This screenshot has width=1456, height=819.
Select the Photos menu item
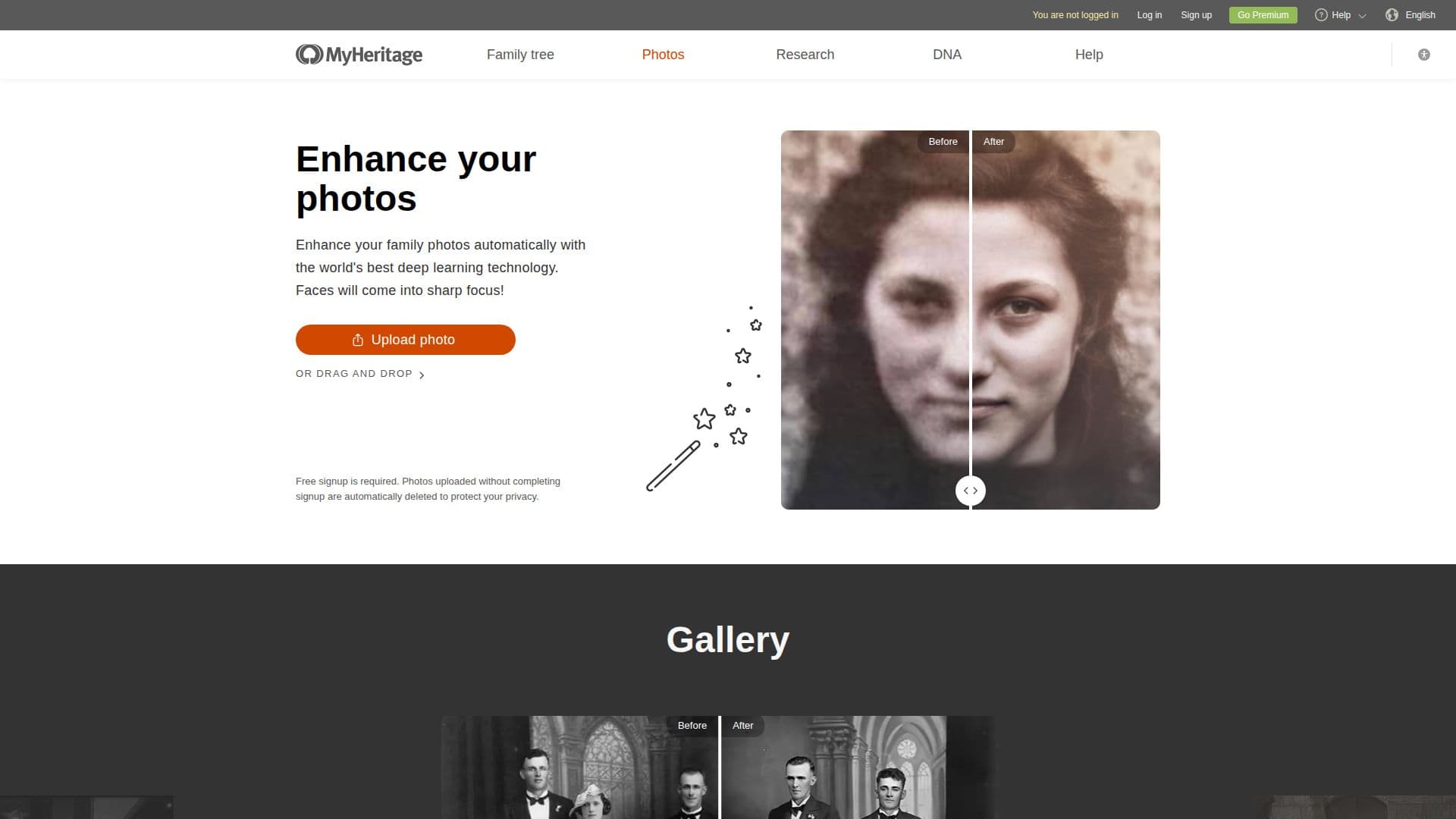pyautogui.click(x=663, y=55)
